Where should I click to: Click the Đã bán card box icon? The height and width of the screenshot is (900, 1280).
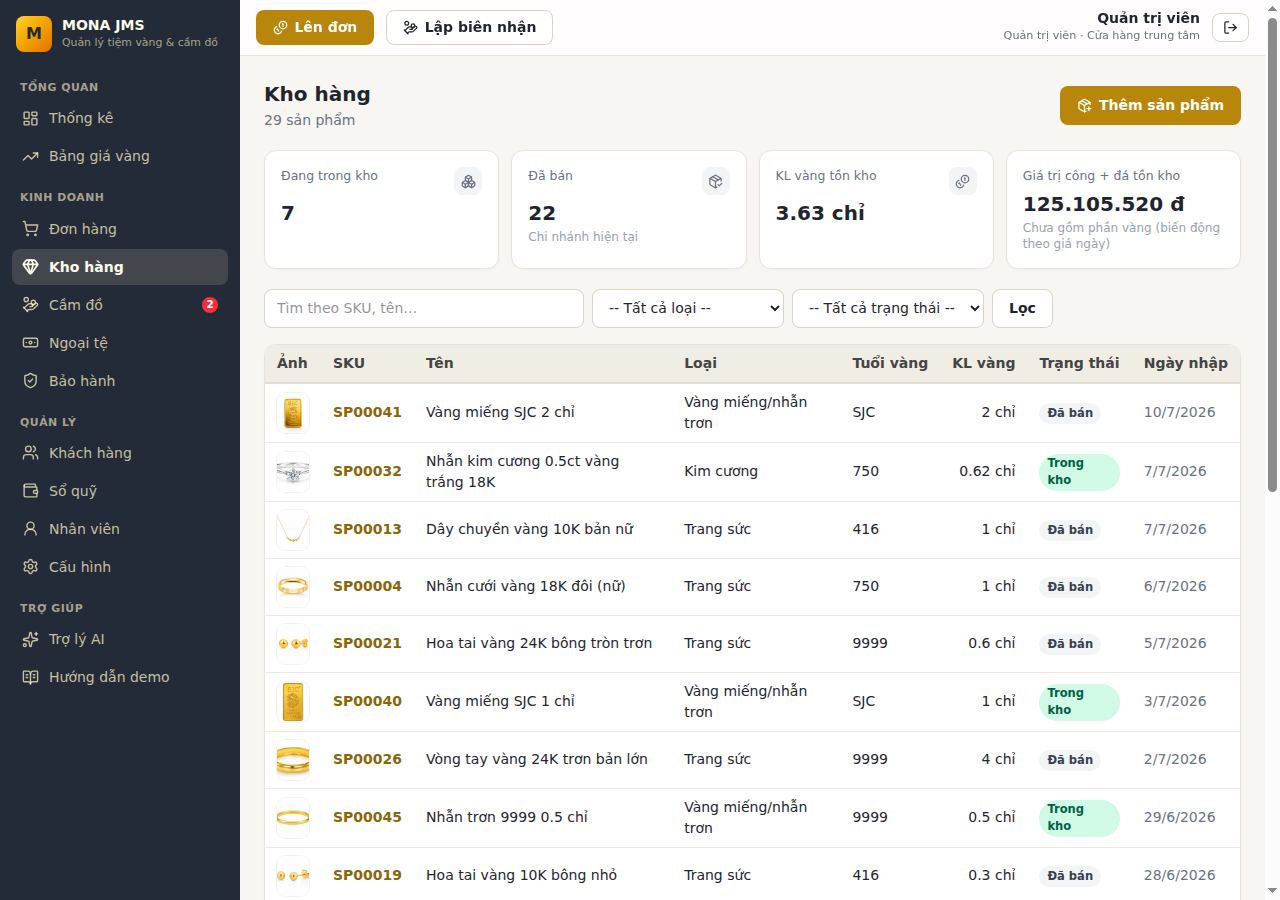pyautogui.click(x=715, y=181)
